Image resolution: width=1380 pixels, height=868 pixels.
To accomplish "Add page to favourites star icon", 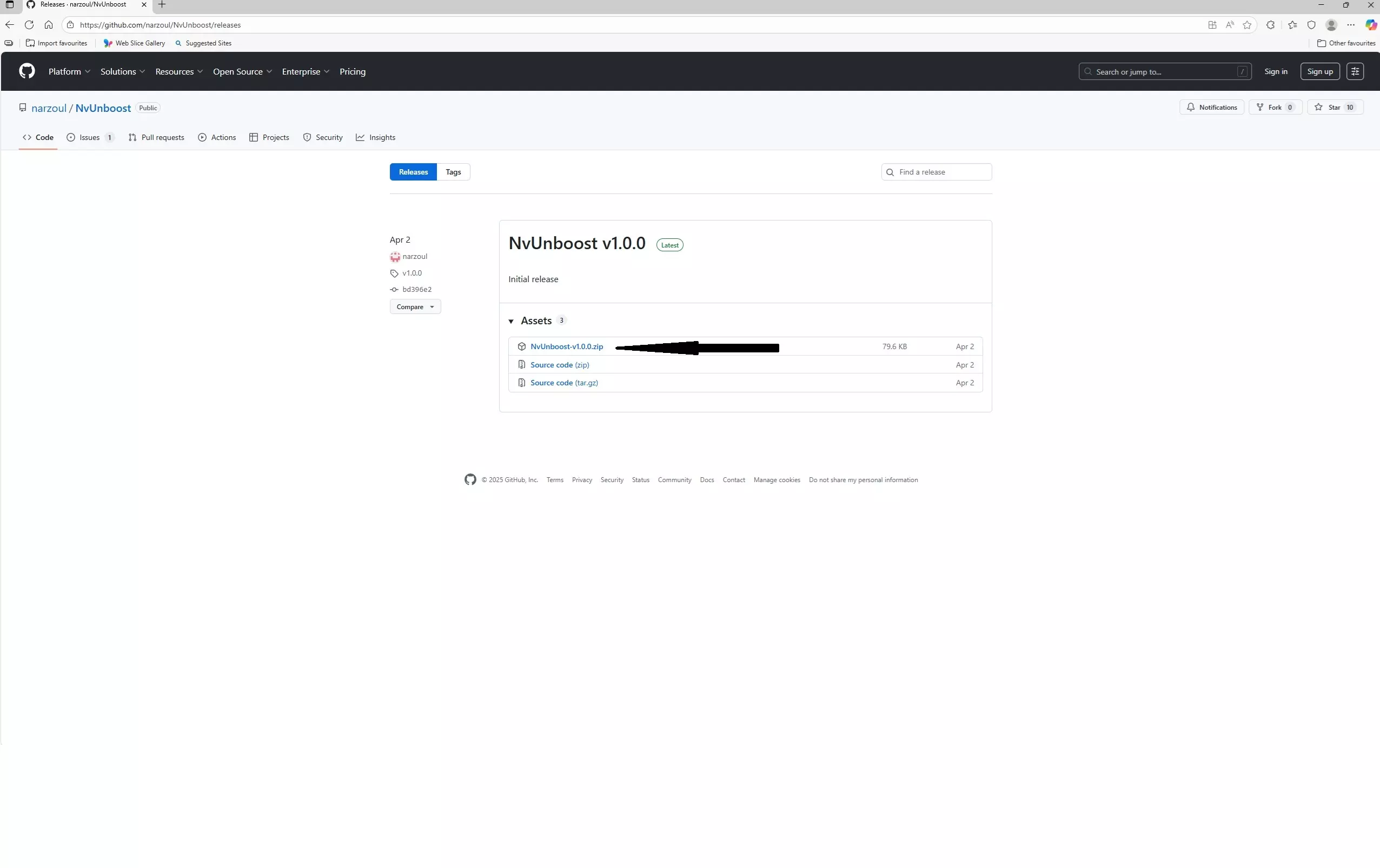I will 1247,25.
